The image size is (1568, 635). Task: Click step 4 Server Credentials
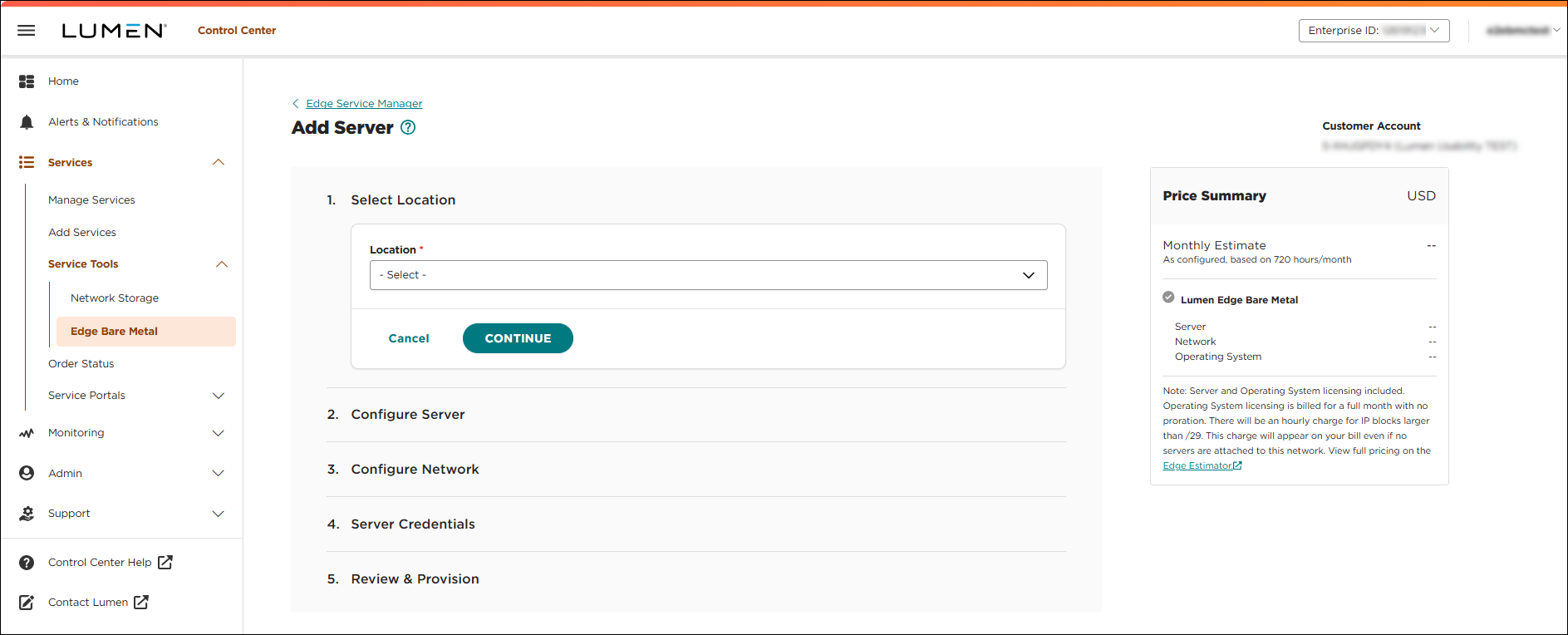click(x=413, y=524)
